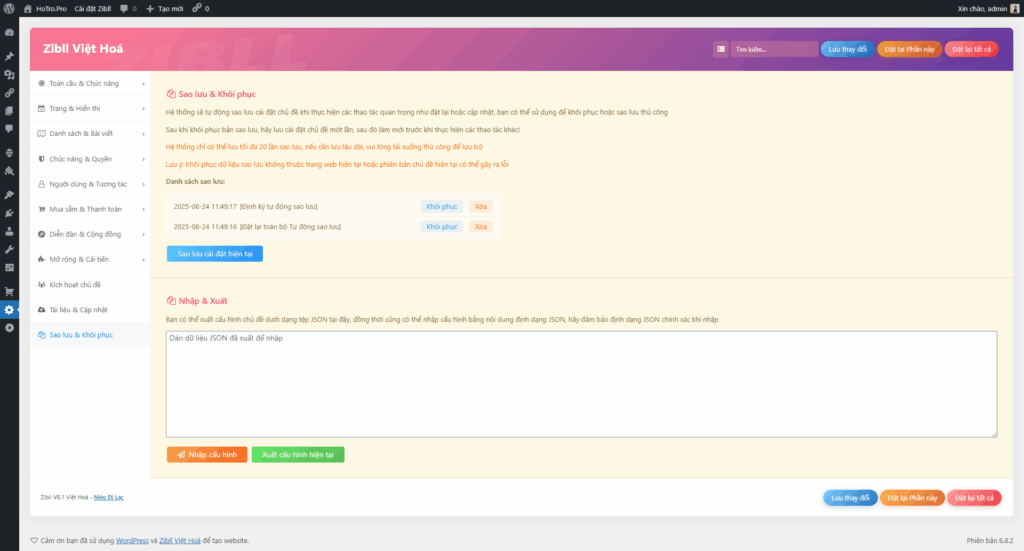Click top Lưu thay đổi button
Image resolution: width=1024 pixels, height=551 pixels.
847,49
